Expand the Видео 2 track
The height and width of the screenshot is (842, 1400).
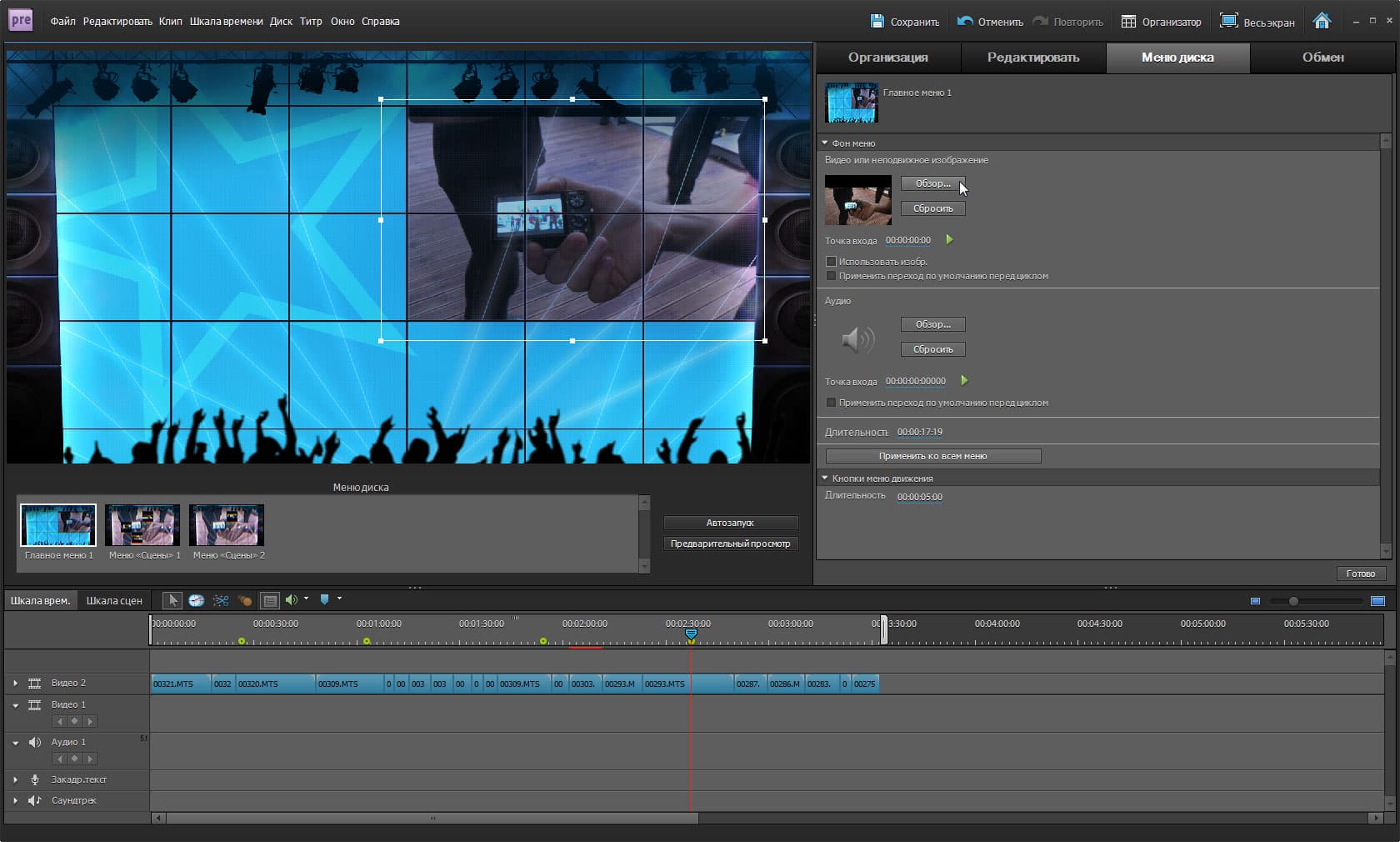pos(15,684)
